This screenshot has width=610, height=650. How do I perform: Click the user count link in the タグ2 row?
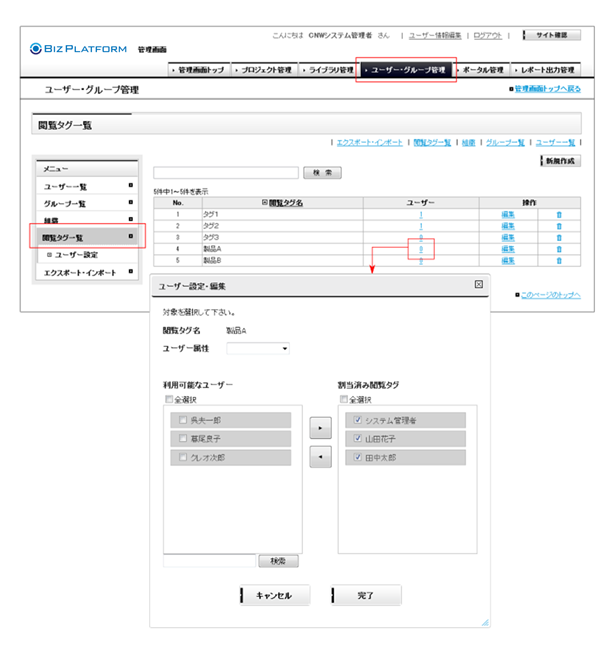(421, 226)
